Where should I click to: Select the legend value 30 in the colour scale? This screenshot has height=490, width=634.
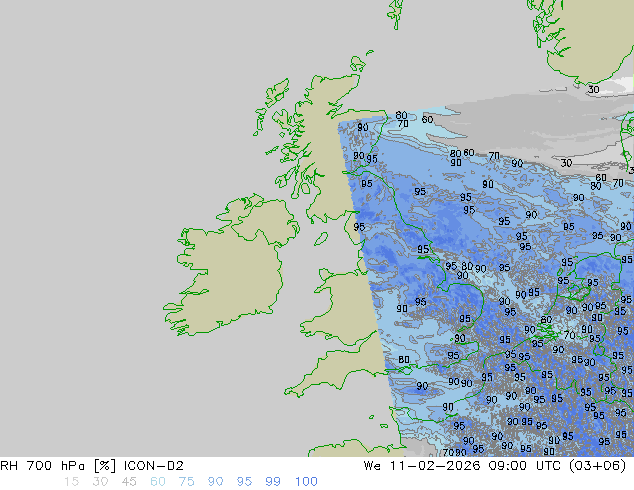(x=100, y=482)
